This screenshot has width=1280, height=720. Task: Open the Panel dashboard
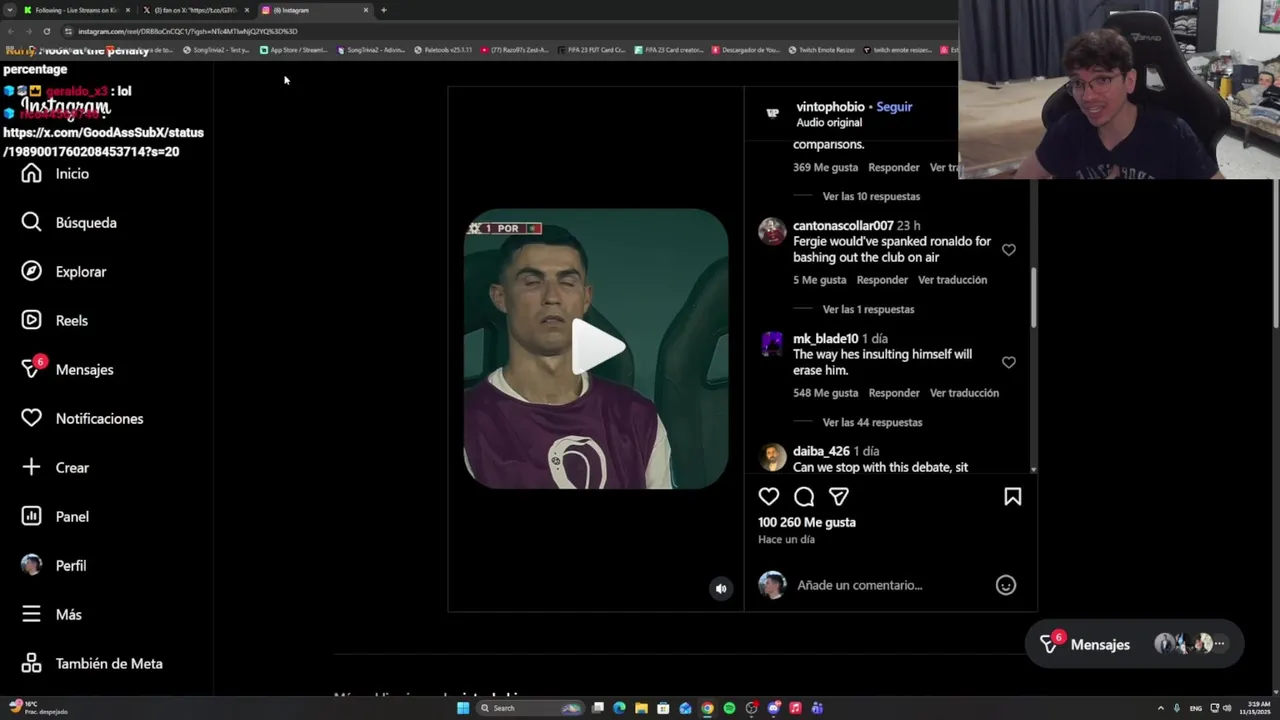(55, 517)
